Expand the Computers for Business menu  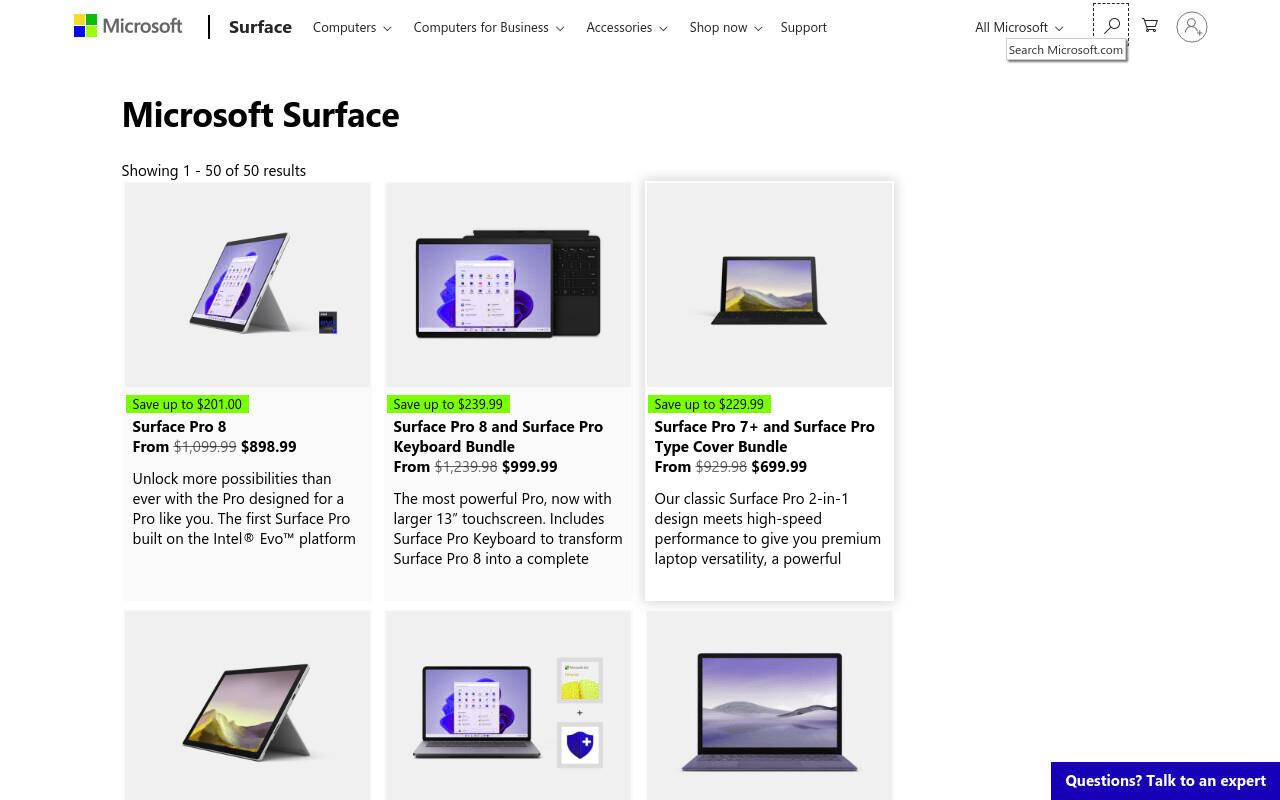click(x=489, y=27)
